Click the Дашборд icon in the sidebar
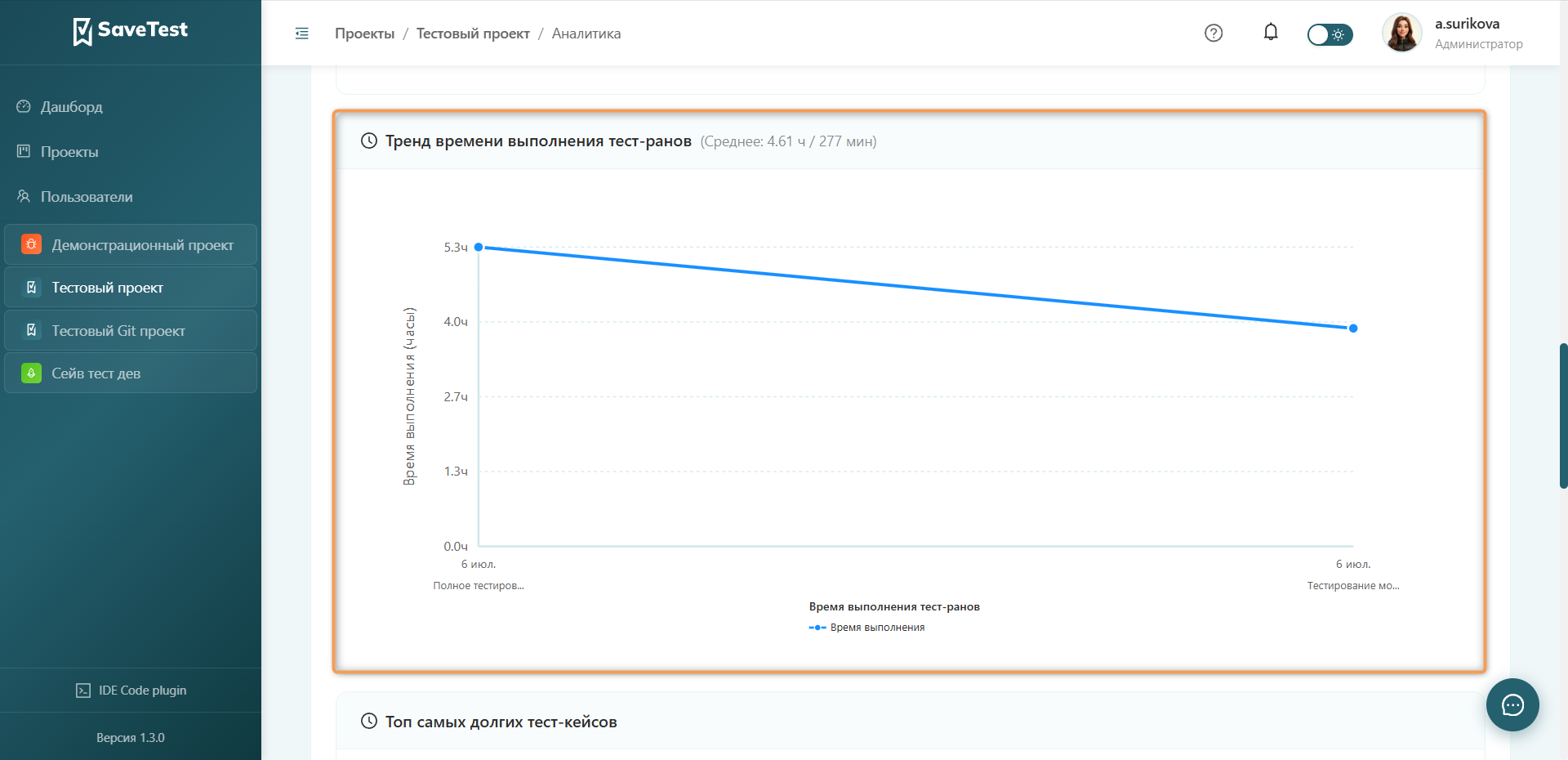 coord(24,106)
